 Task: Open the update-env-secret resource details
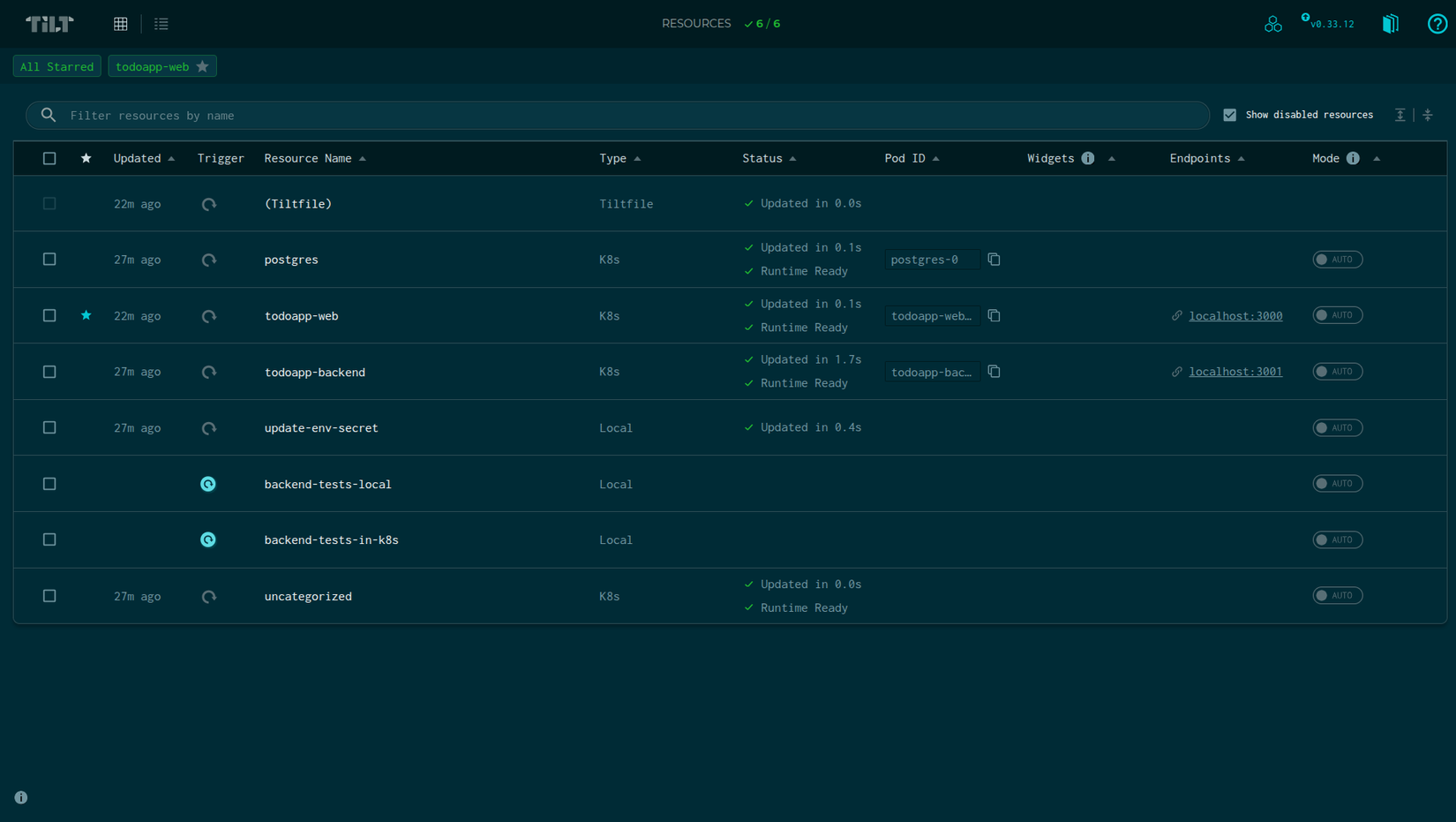321,428
